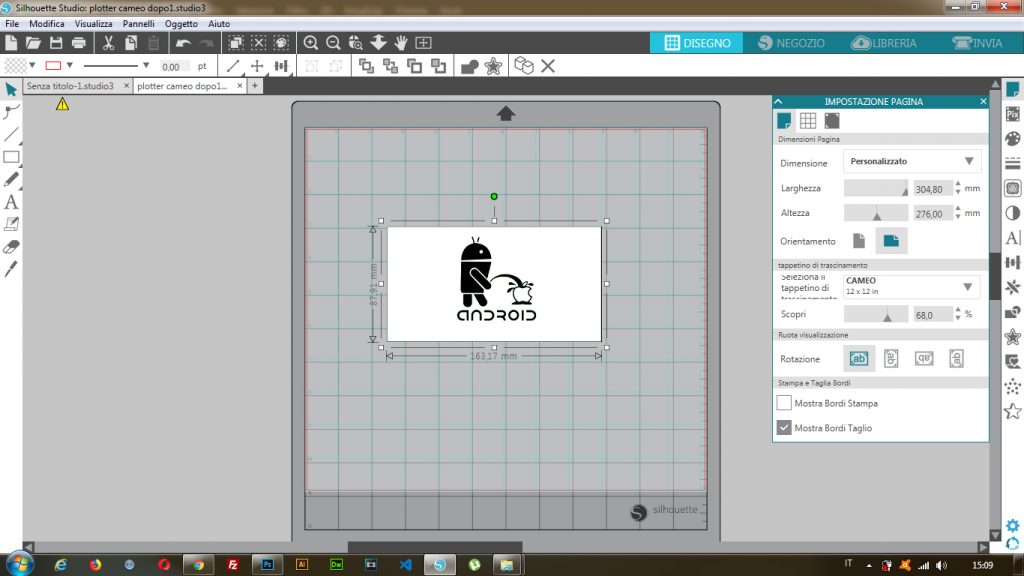Viewport: 1024px width, 576px height.
Task: Click the Cut scissors icon
Action: 108,43
